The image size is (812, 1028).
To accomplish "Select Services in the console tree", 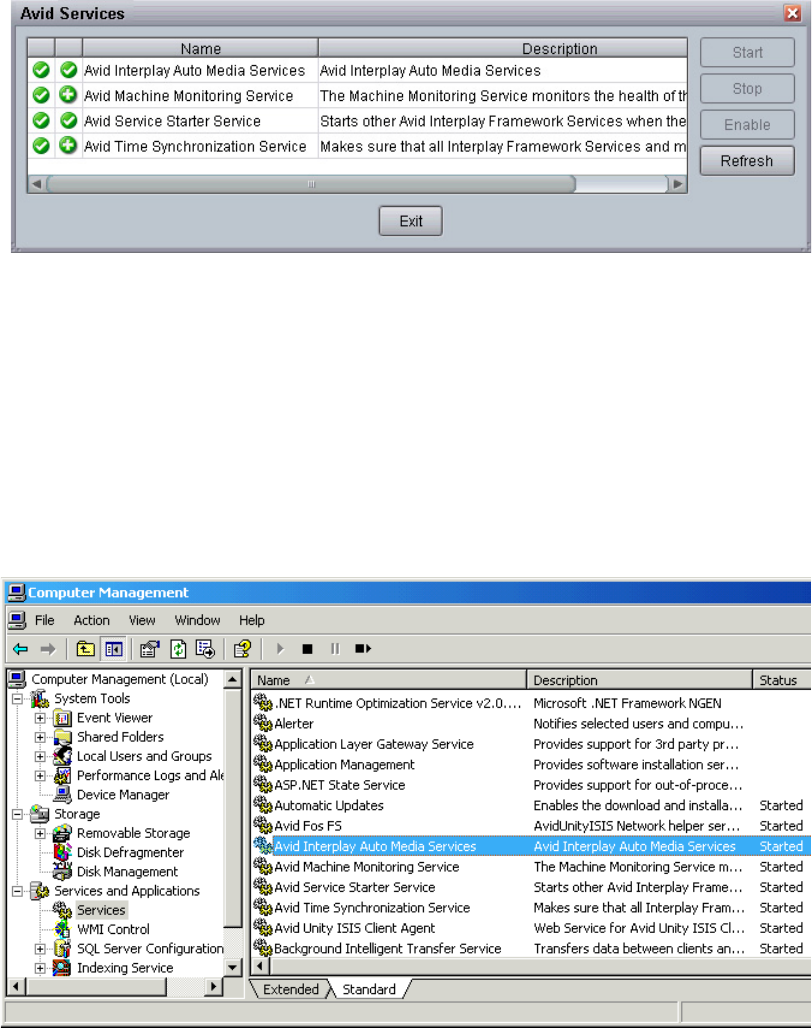I will click(x=101, y=910).
